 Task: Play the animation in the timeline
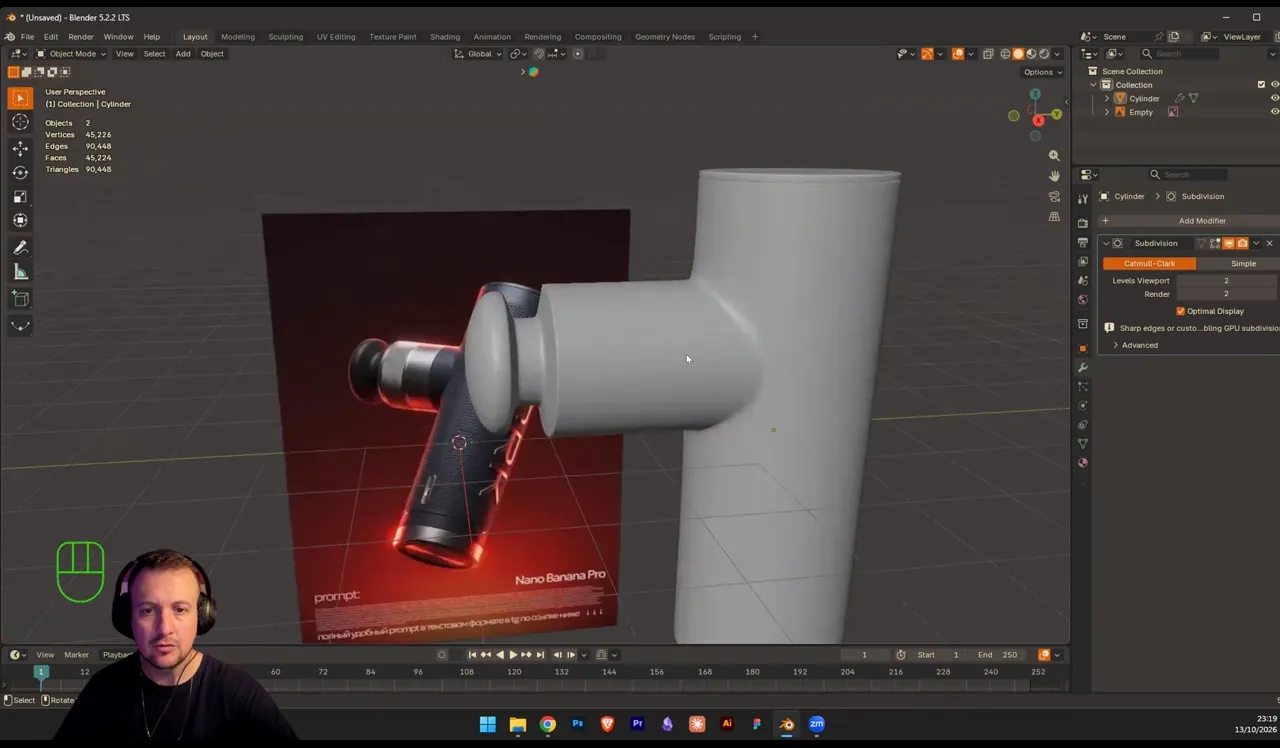513,655
